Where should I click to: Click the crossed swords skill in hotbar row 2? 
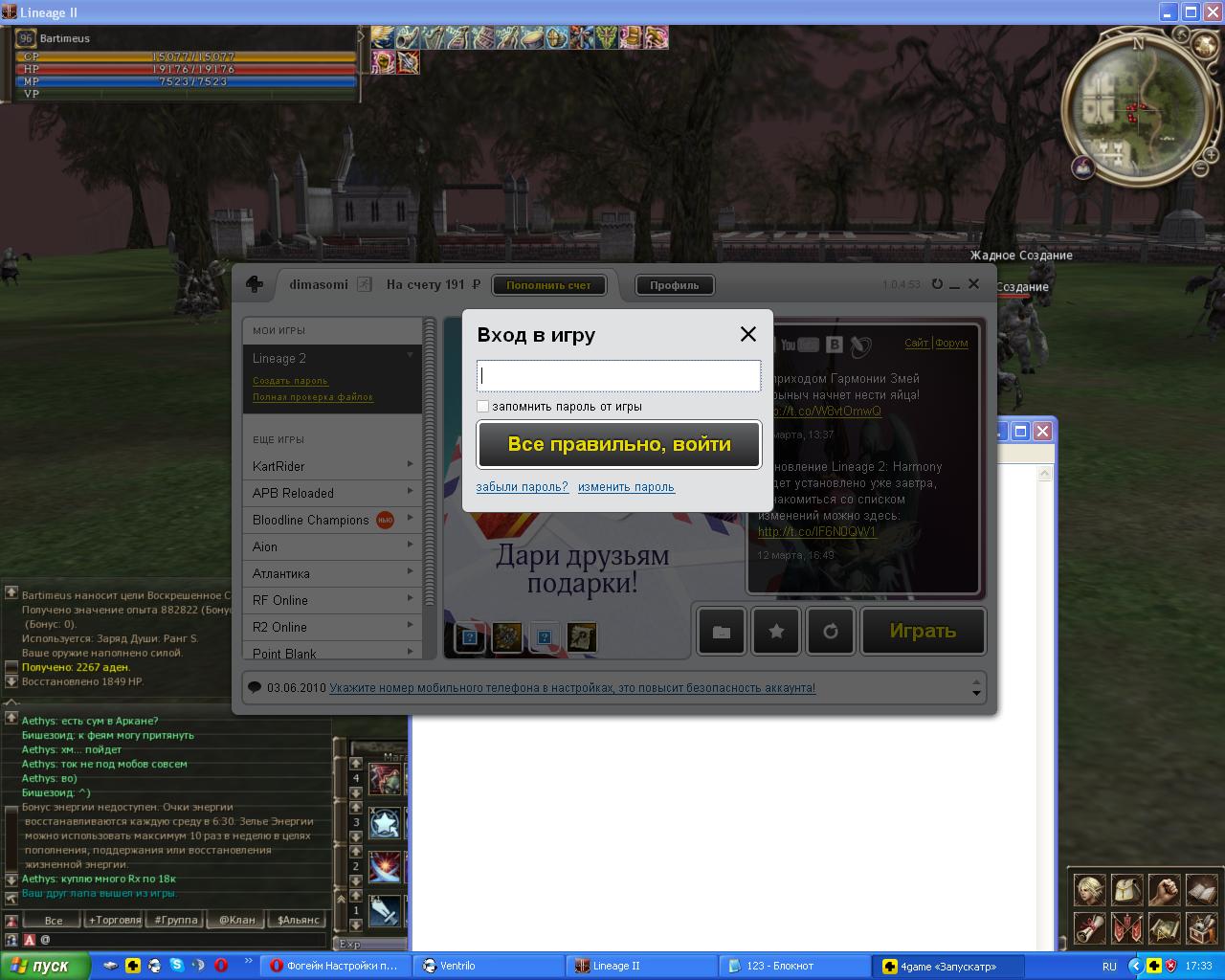[385, 867]
